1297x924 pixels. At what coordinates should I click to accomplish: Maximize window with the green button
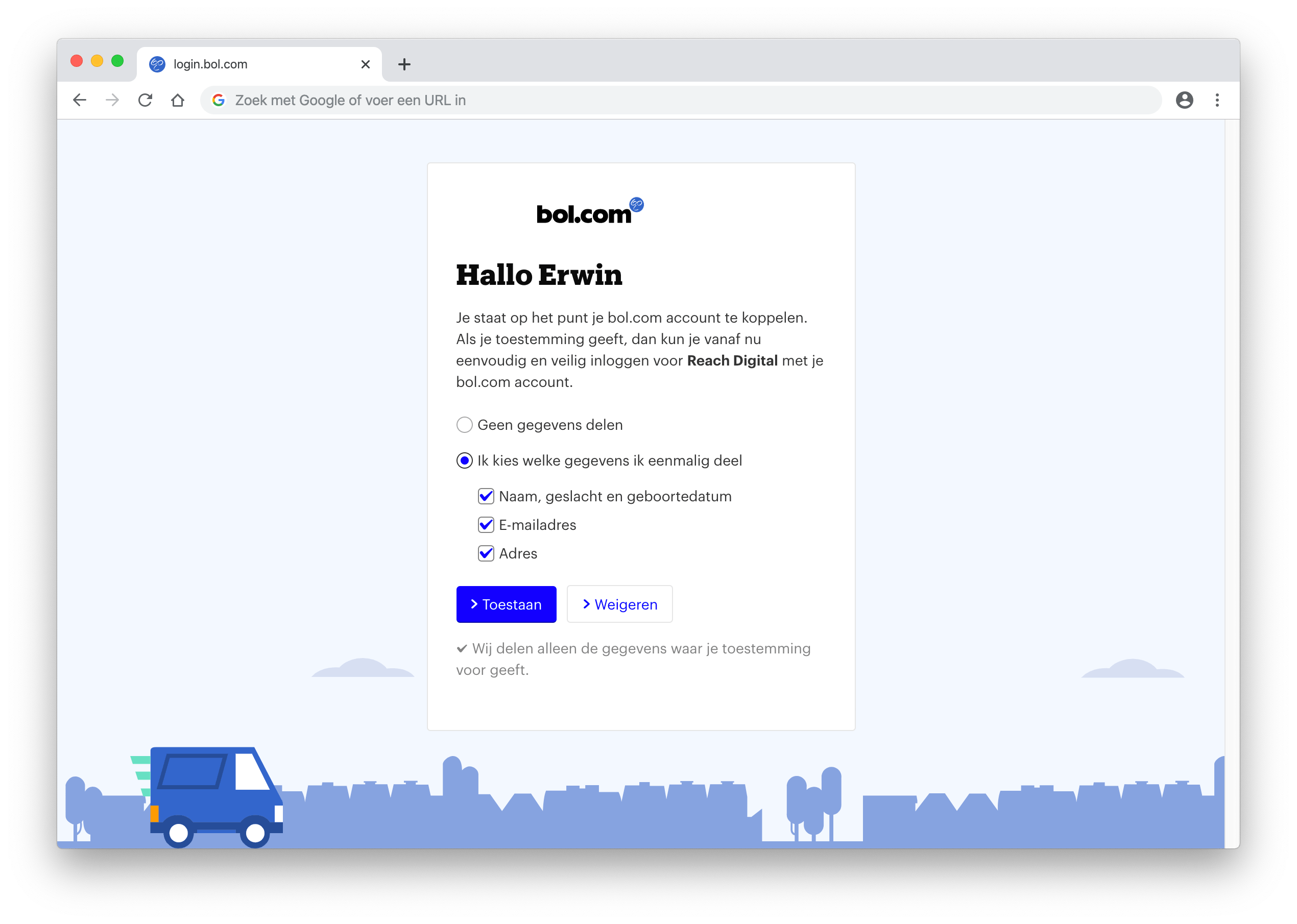[x=117, y=61]
